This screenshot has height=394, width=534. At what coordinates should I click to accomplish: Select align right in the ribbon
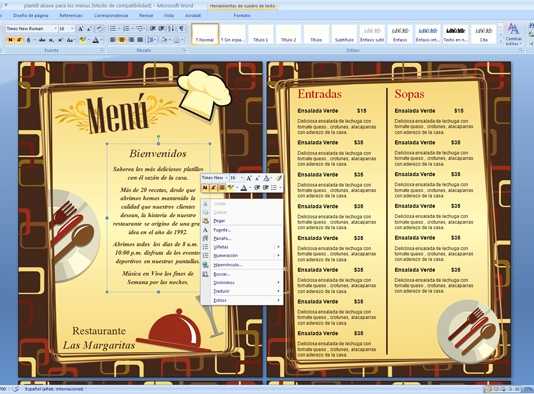coord(131,40)
